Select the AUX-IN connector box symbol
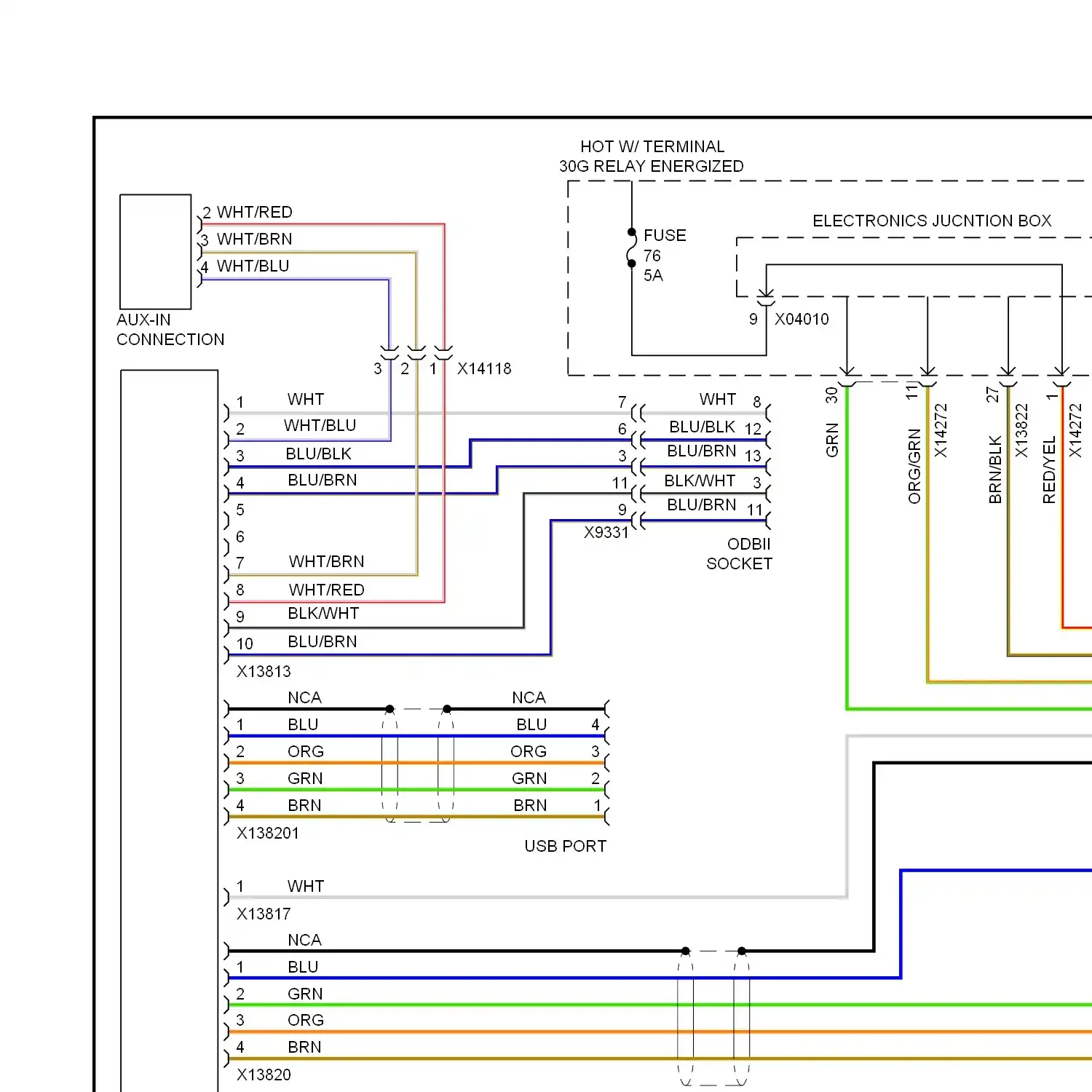Viewport: 1092px width, 1092px height. pos(156,252)
